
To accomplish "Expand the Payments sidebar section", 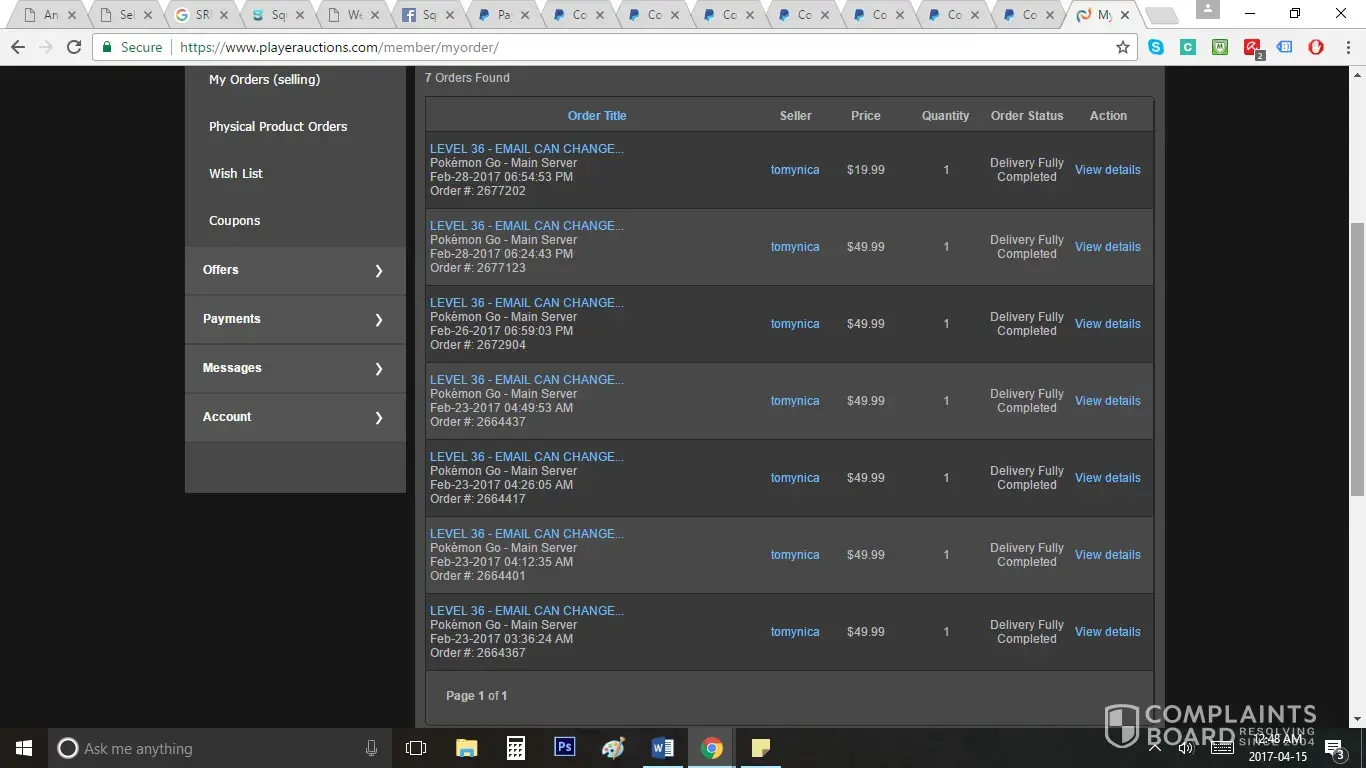I will [295, 319].
